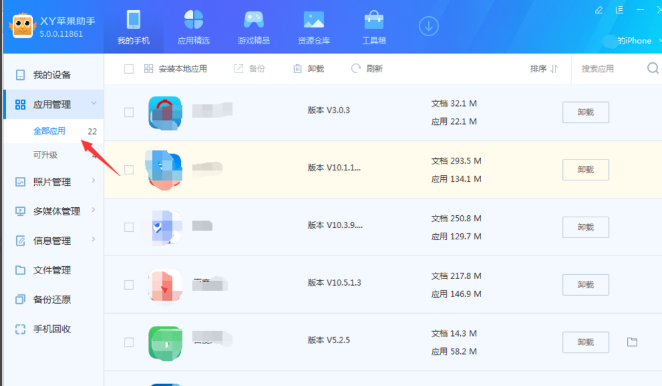662x386 pixels.
Task: Open the download manager circle icon
Action: 429,26
